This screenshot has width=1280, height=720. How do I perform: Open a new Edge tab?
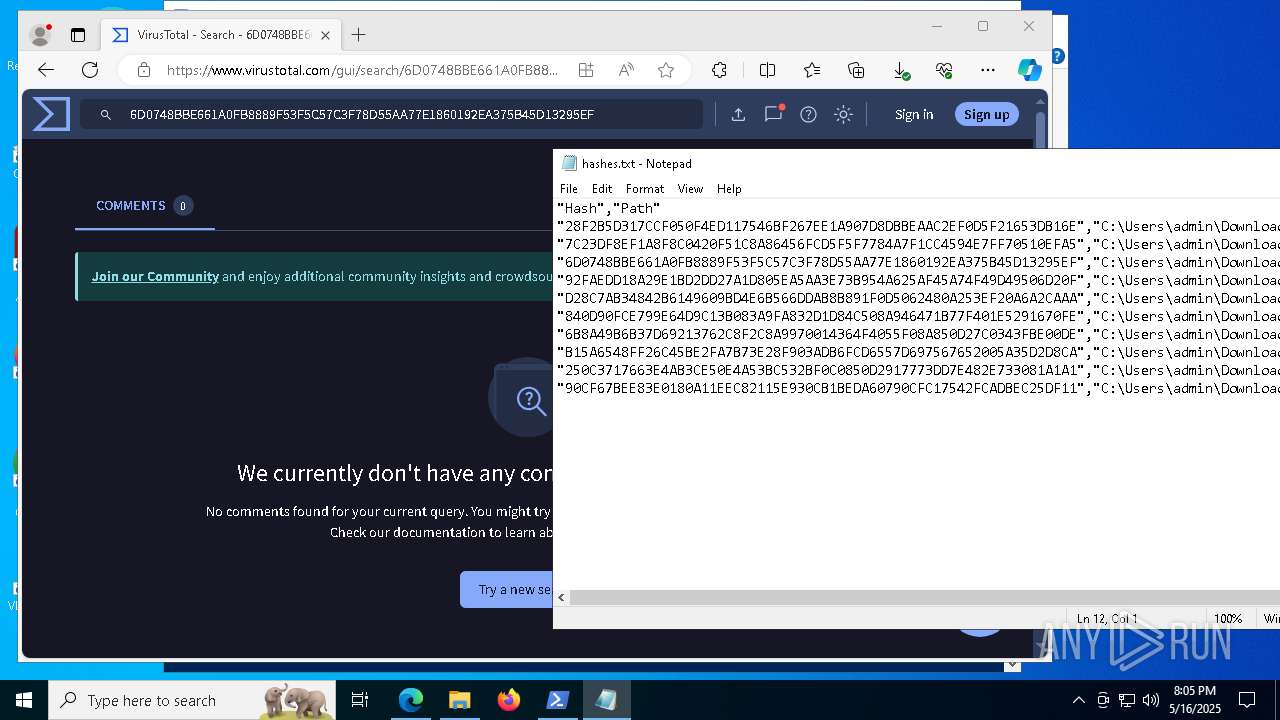[358, 35]
